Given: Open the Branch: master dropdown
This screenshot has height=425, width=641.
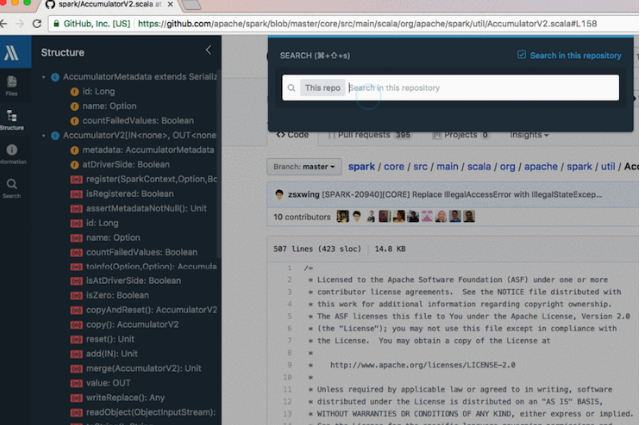Looking at the screenshot, I should click(x=304, y=167).
